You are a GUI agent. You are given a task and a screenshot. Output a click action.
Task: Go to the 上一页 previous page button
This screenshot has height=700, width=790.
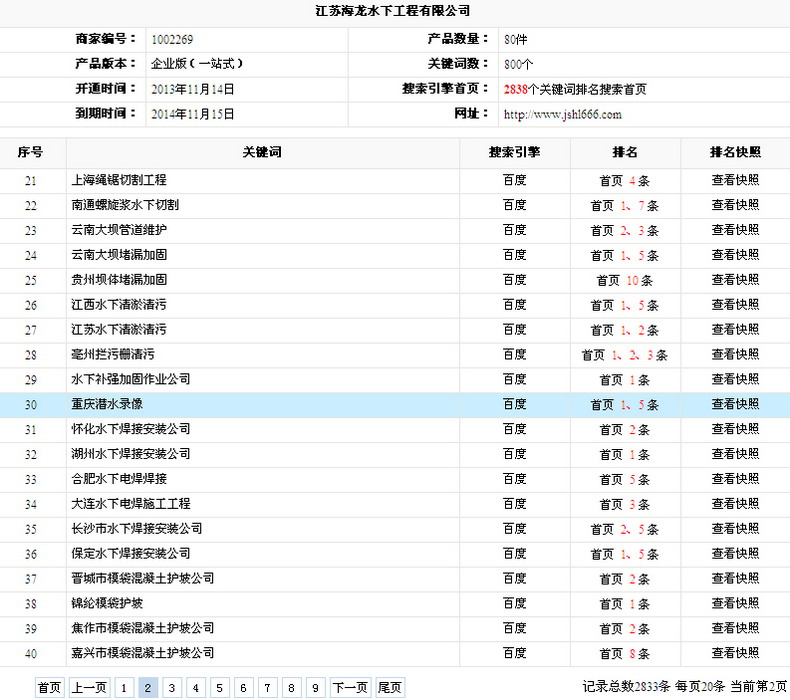coord(89,687)
